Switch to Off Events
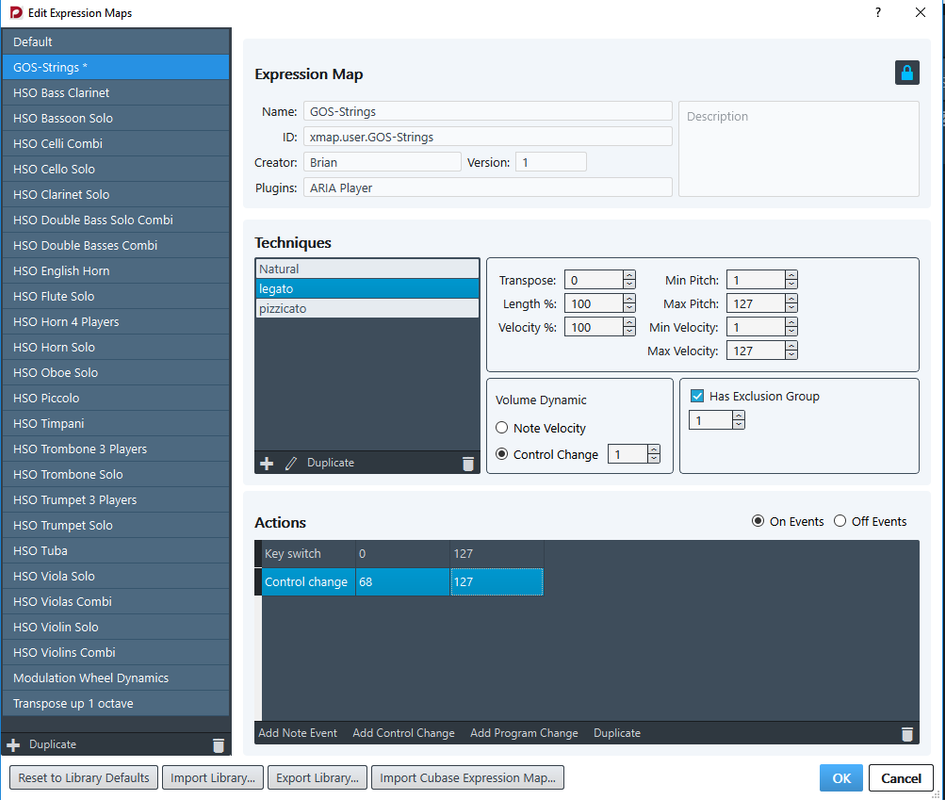The width and height of the screenshot is (945, 800). 840,521
